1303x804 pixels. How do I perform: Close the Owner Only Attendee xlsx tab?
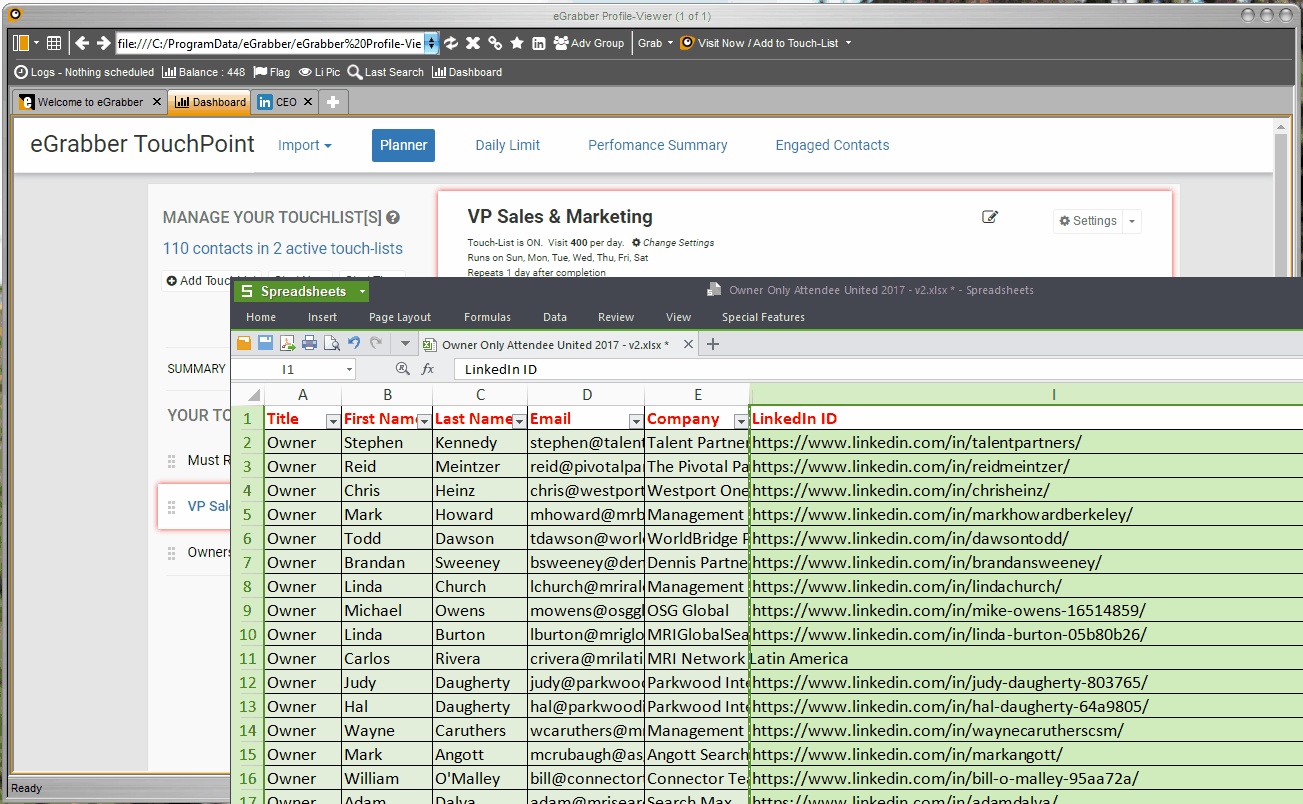688,344
